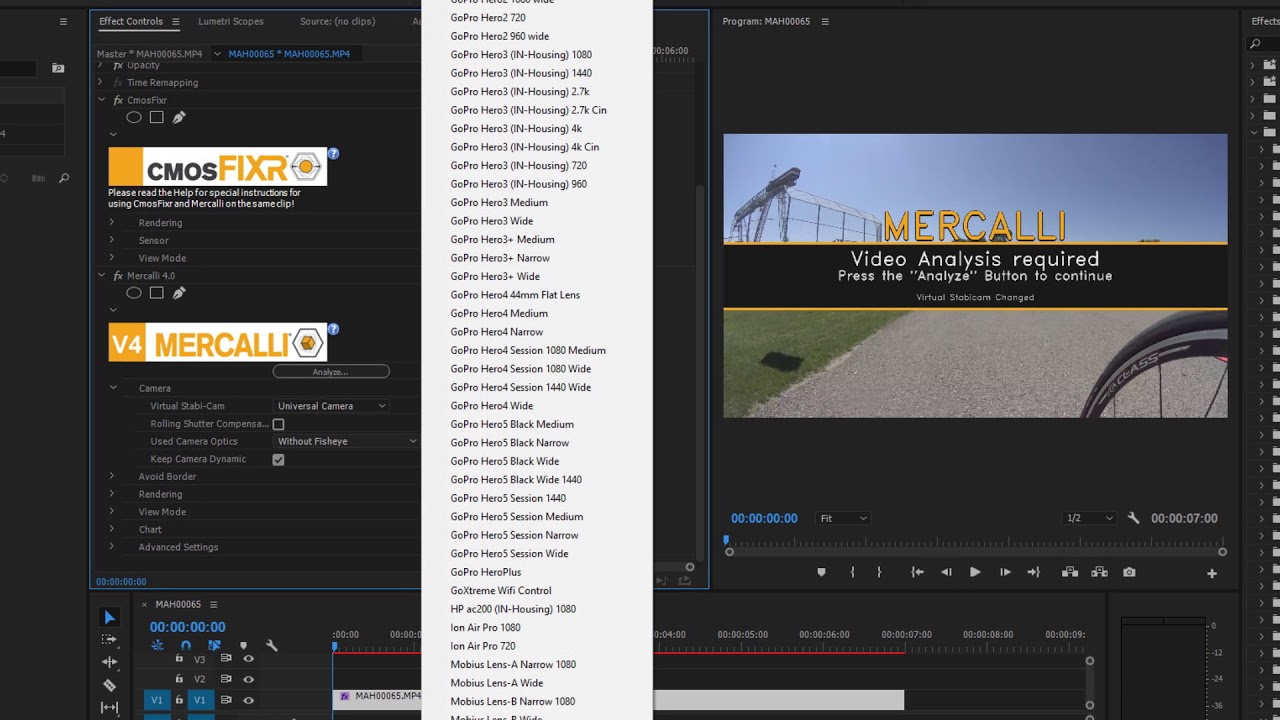
Task: Open the Used Camera Optics dropdown
Action: pyautogui.click(x=347, y=441)
